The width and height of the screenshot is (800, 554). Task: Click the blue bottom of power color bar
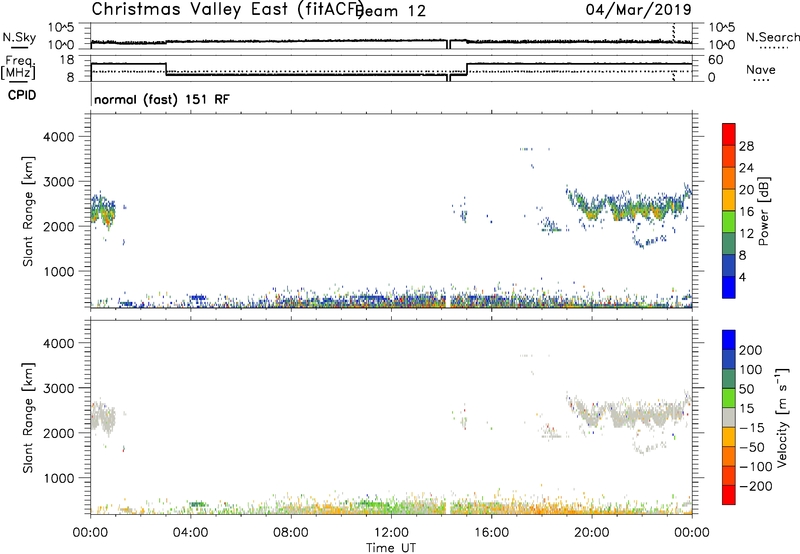[x=729, y=287]
